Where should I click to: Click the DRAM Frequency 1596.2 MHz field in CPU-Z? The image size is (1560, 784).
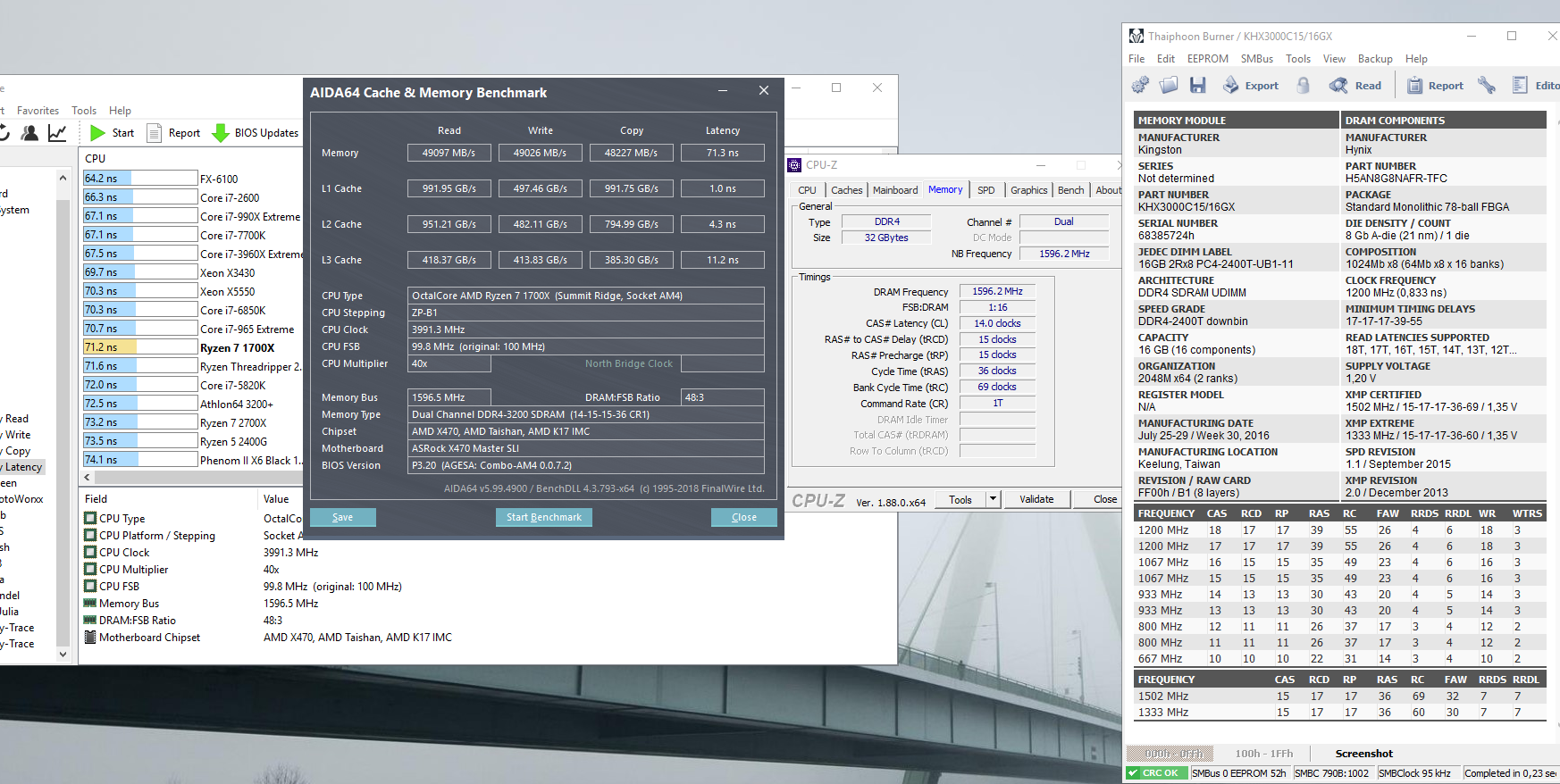[997, 291]
